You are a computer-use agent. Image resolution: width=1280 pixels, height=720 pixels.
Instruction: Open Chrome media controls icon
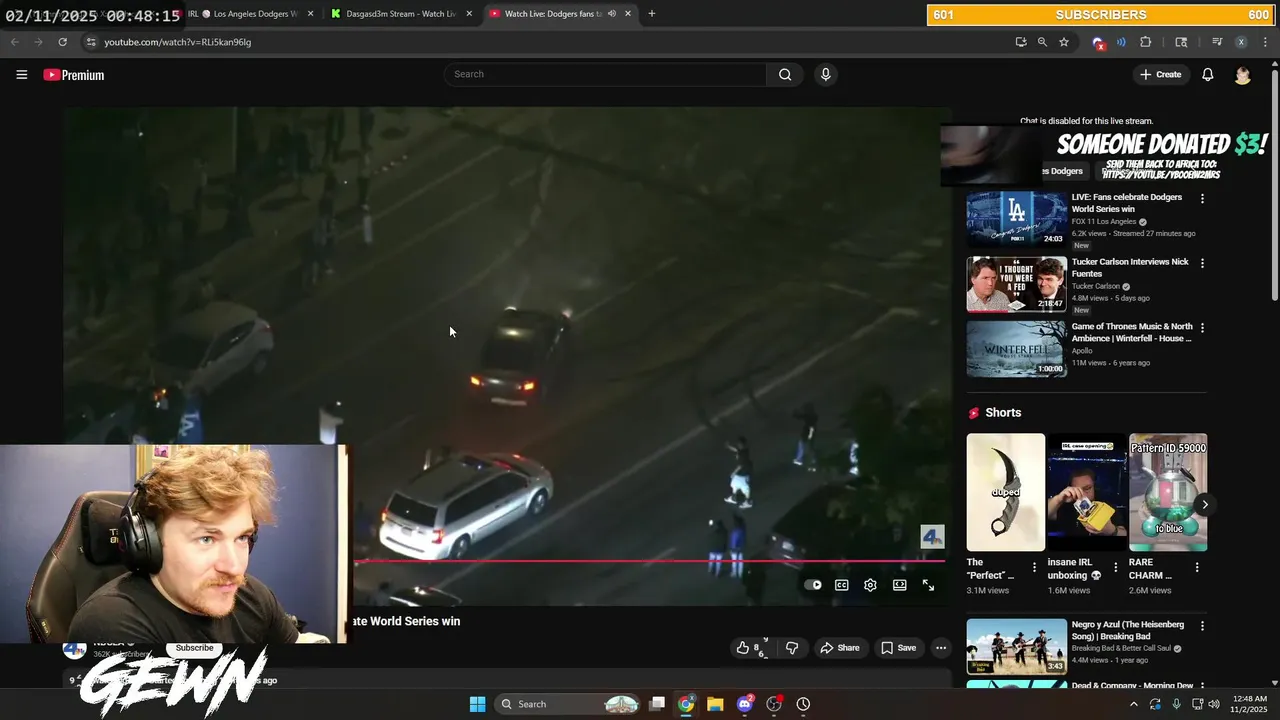tap(1217, 42)
